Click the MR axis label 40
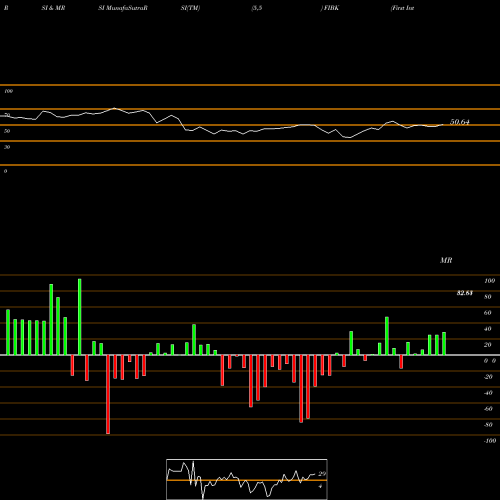The image size is (500, 500). (488, 329)
